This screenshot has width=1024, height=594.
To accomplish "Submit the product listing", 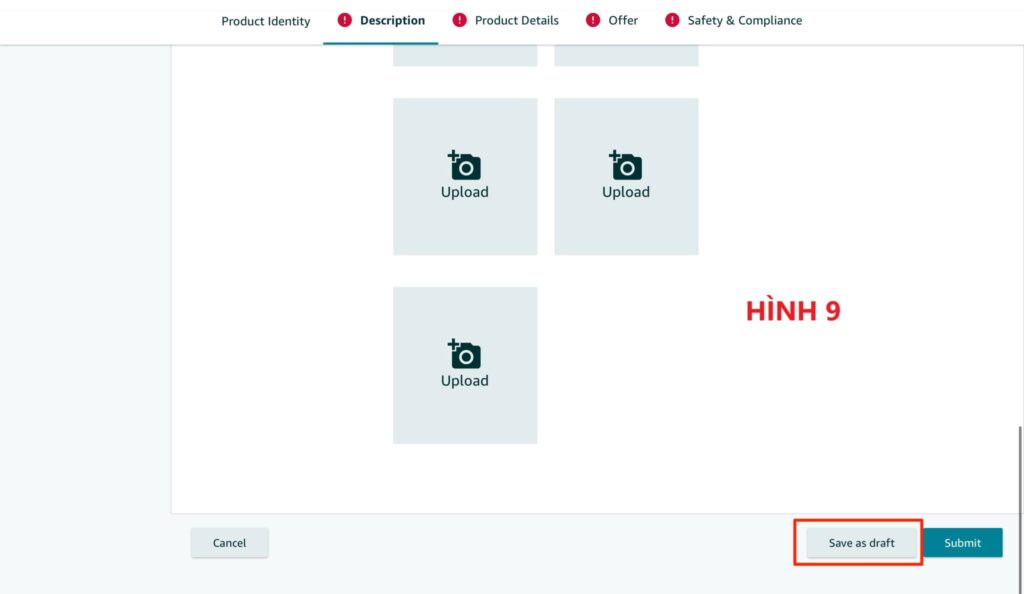I will tap(962, 543).
